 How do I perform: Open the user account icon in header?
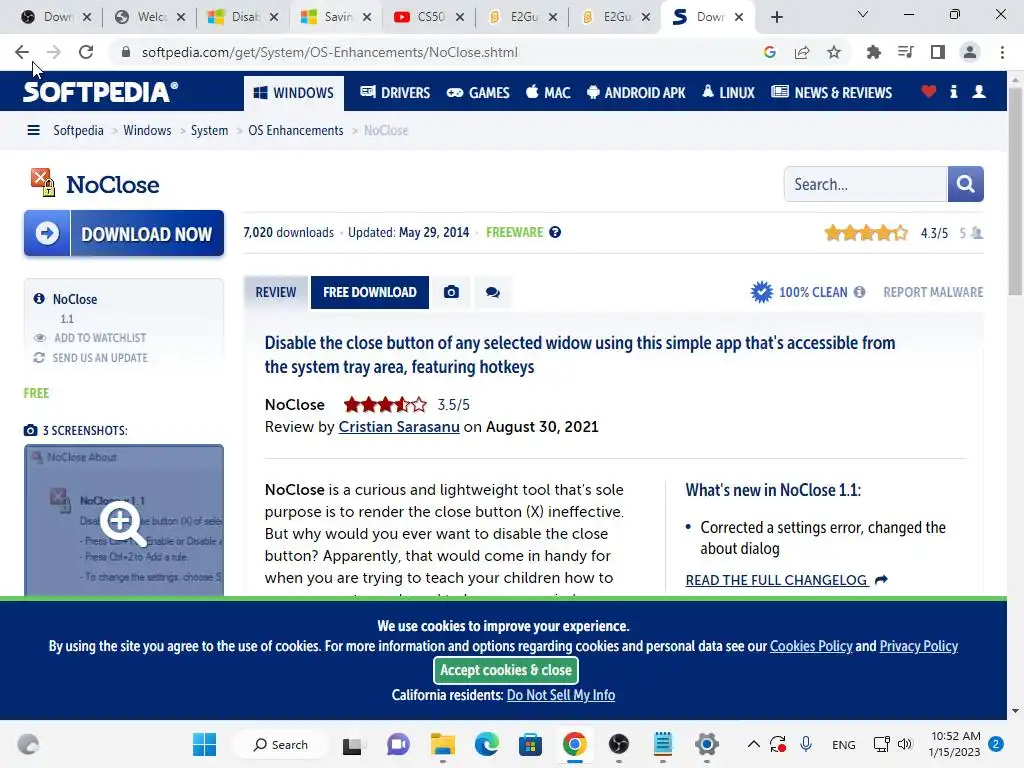pyautogui.click(x=978, y=91)
